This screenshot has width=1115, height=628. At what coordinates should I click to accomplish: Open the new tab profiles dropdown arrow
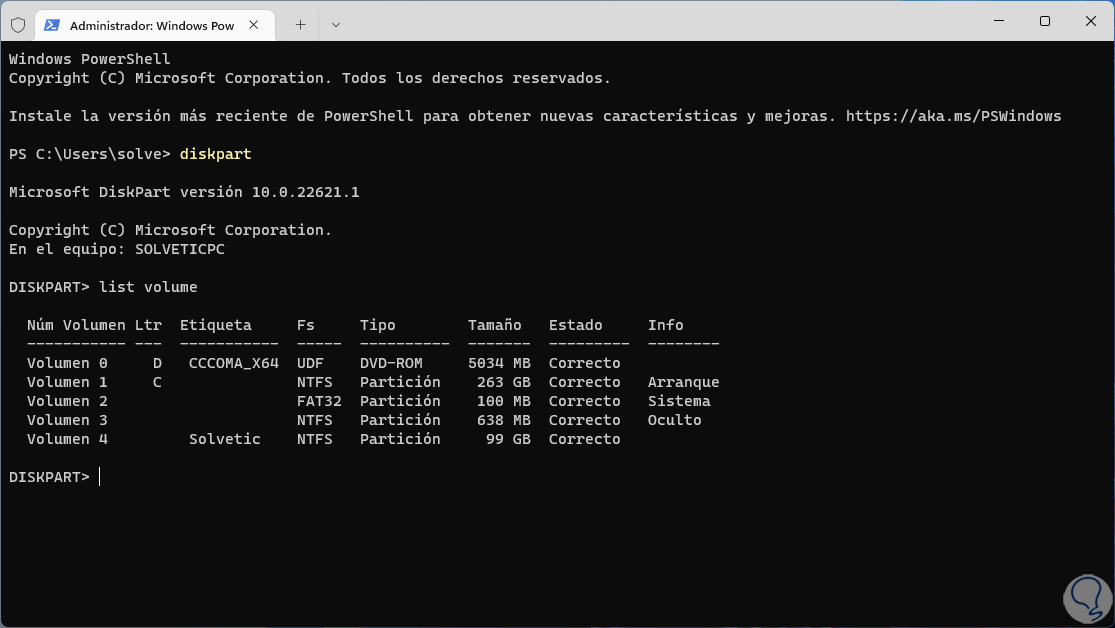point(336,25)
